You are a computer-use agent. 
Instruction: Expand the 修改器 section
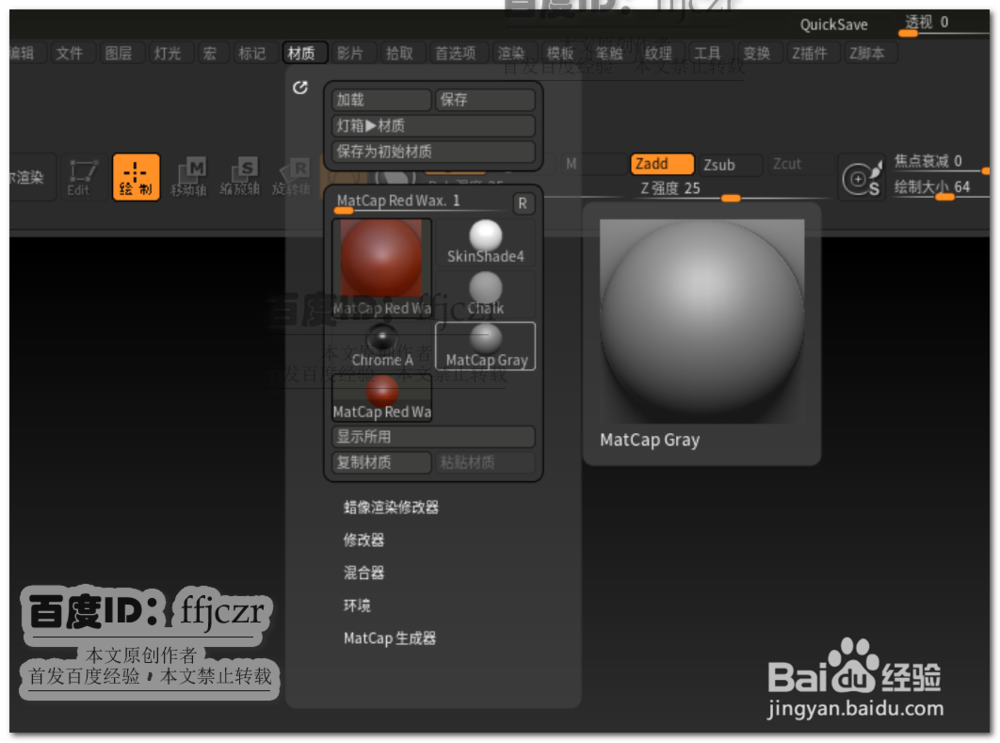pyautogui.click(x=364, y=540)
